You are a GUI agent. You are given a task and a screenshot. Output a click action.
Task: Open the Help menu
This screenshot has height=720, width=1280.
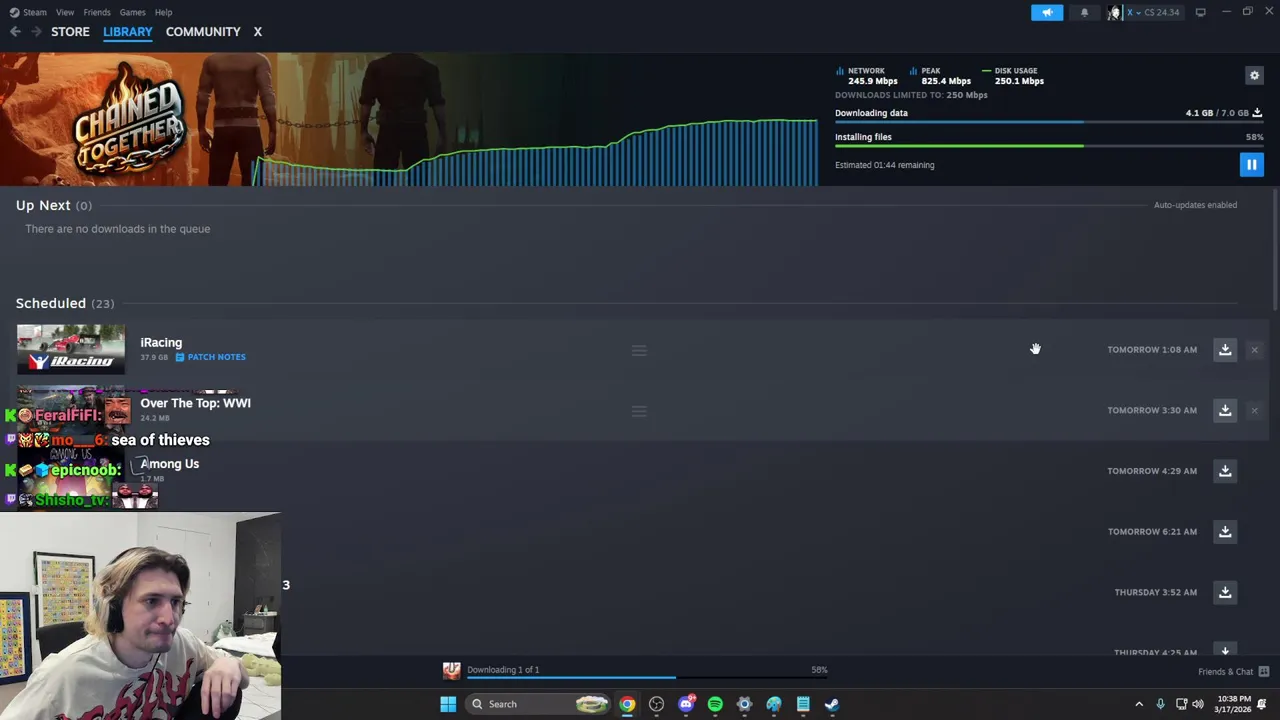pyautogui.click(x=164, y=12)
